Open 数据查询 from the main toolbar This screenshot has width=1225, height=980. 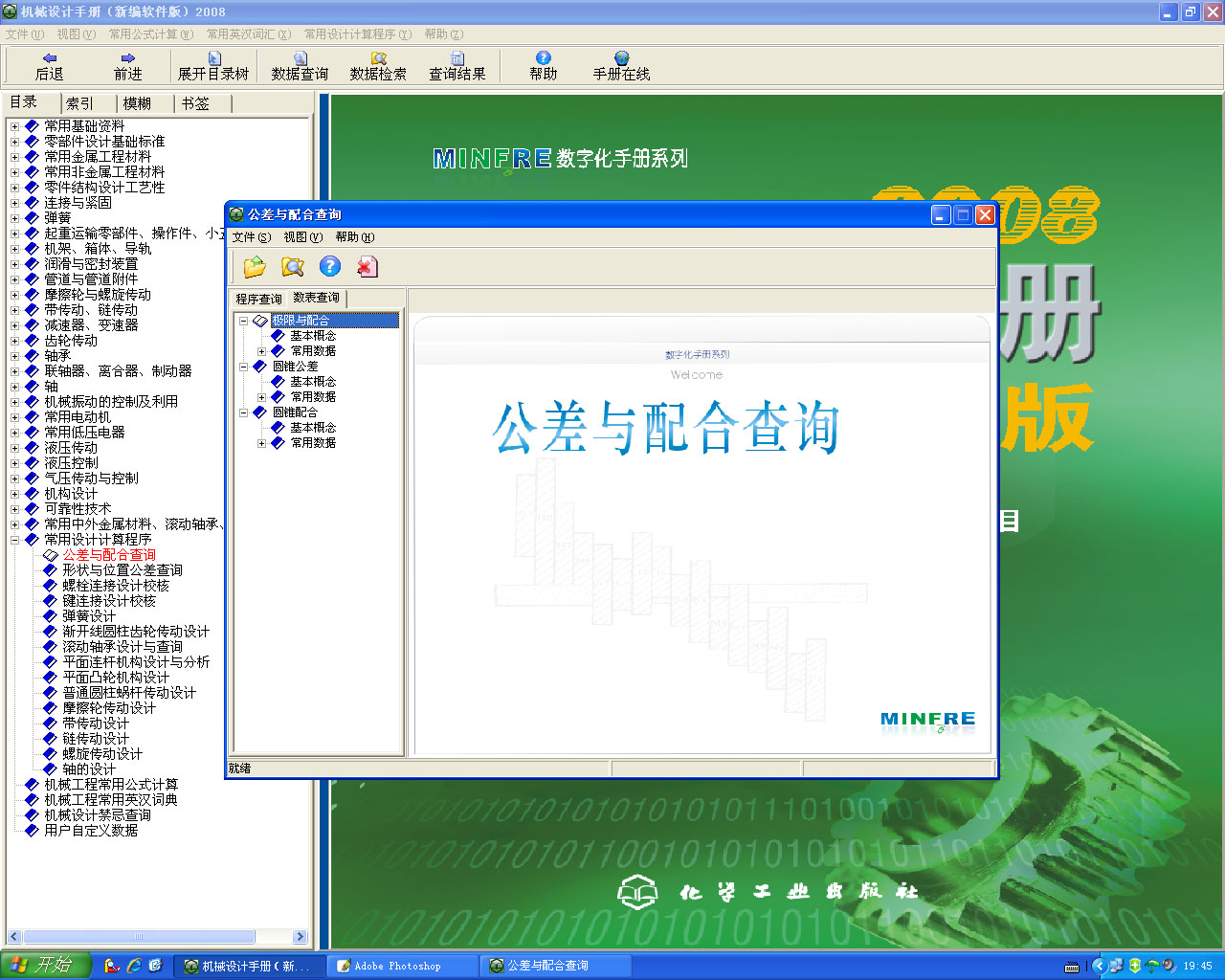(300, 66)
